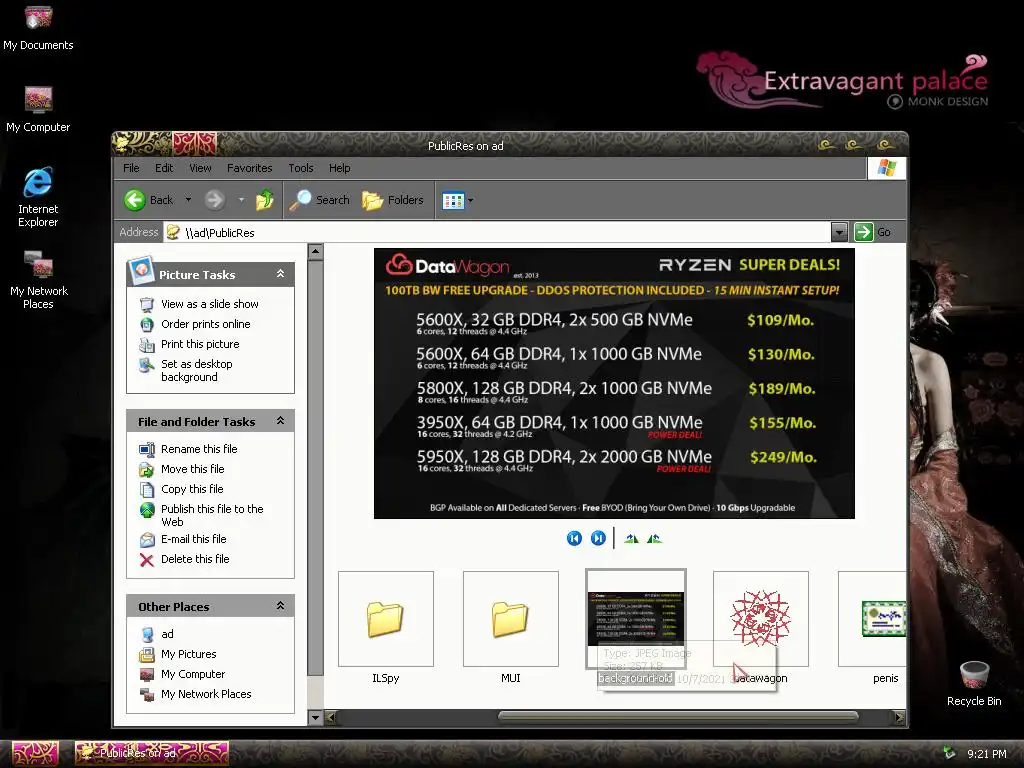Open 'ad' computer in Other Places
This screenshot has height=768, width=1024.
167,634
